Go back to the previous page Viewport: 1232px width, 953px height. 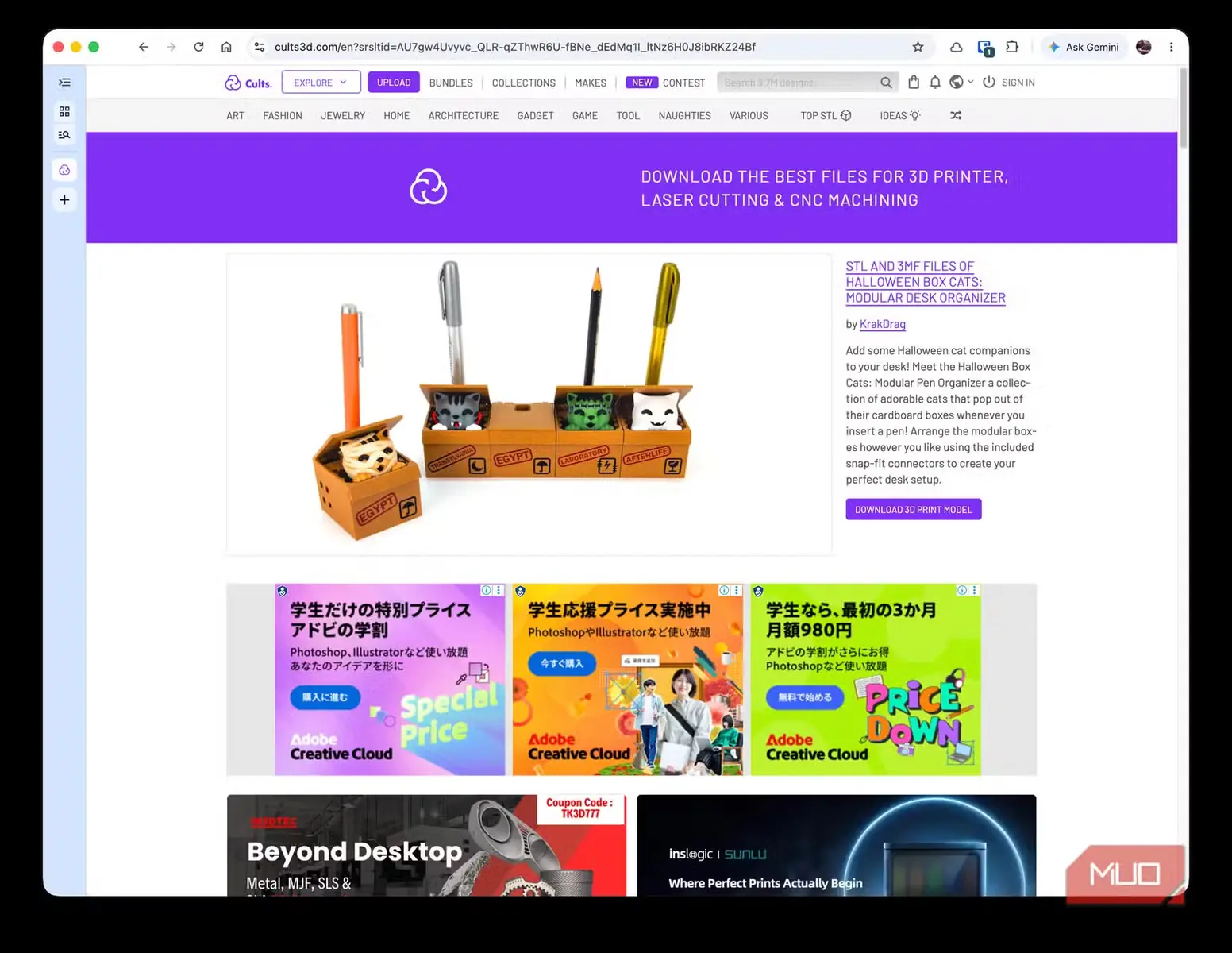[144, 47]
